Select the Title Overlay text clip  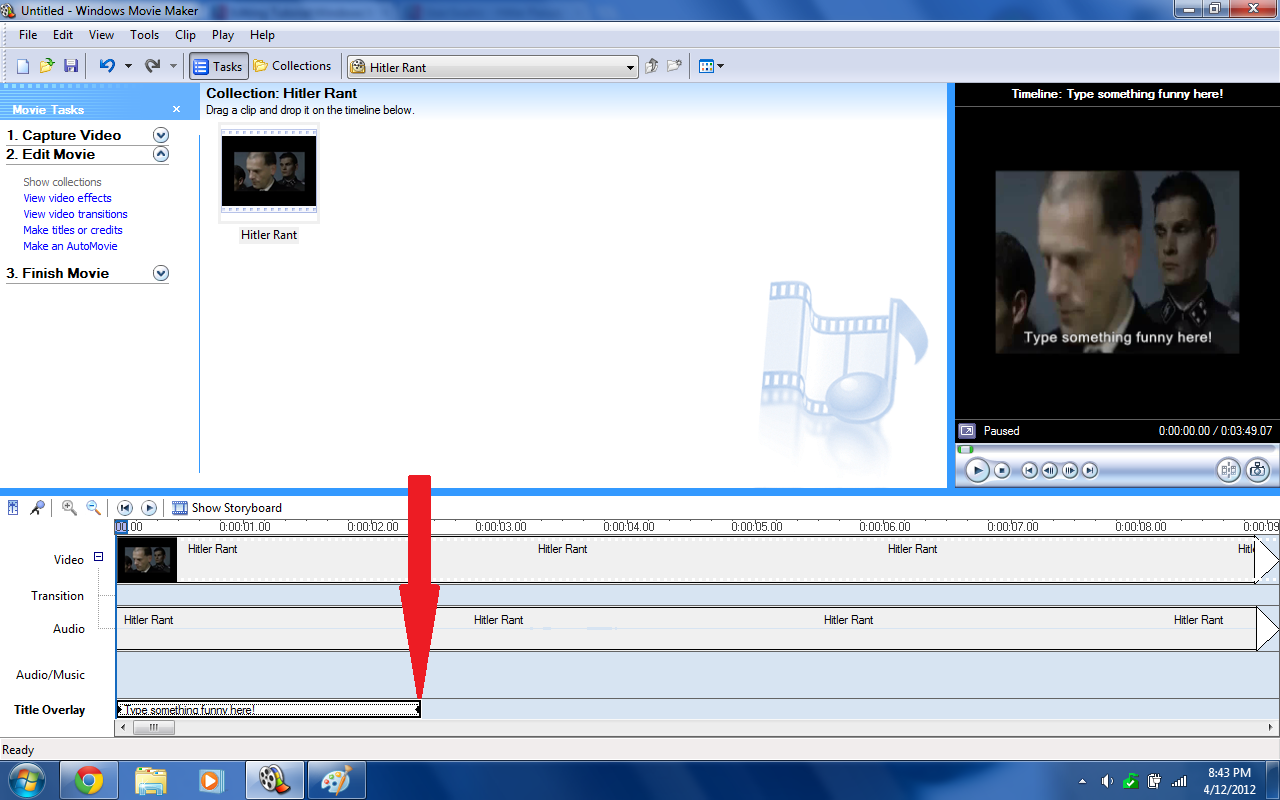tap(268, 710)
